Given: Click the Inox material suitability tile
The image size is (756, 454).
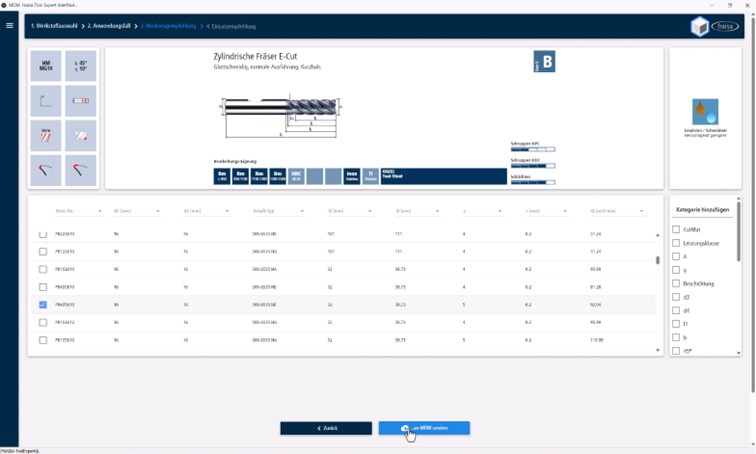Looking at the screenshot, I should (x=352, y=176).
